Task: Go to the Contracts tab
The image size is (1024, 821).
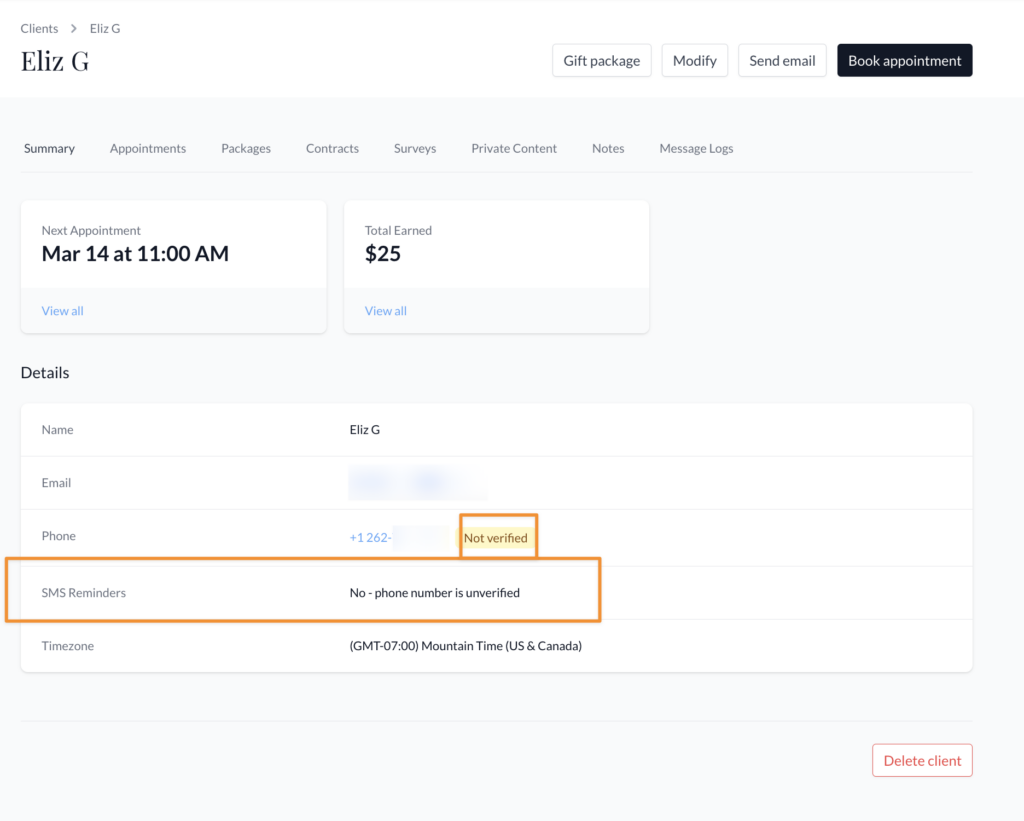Action: (x=332, y=149)
